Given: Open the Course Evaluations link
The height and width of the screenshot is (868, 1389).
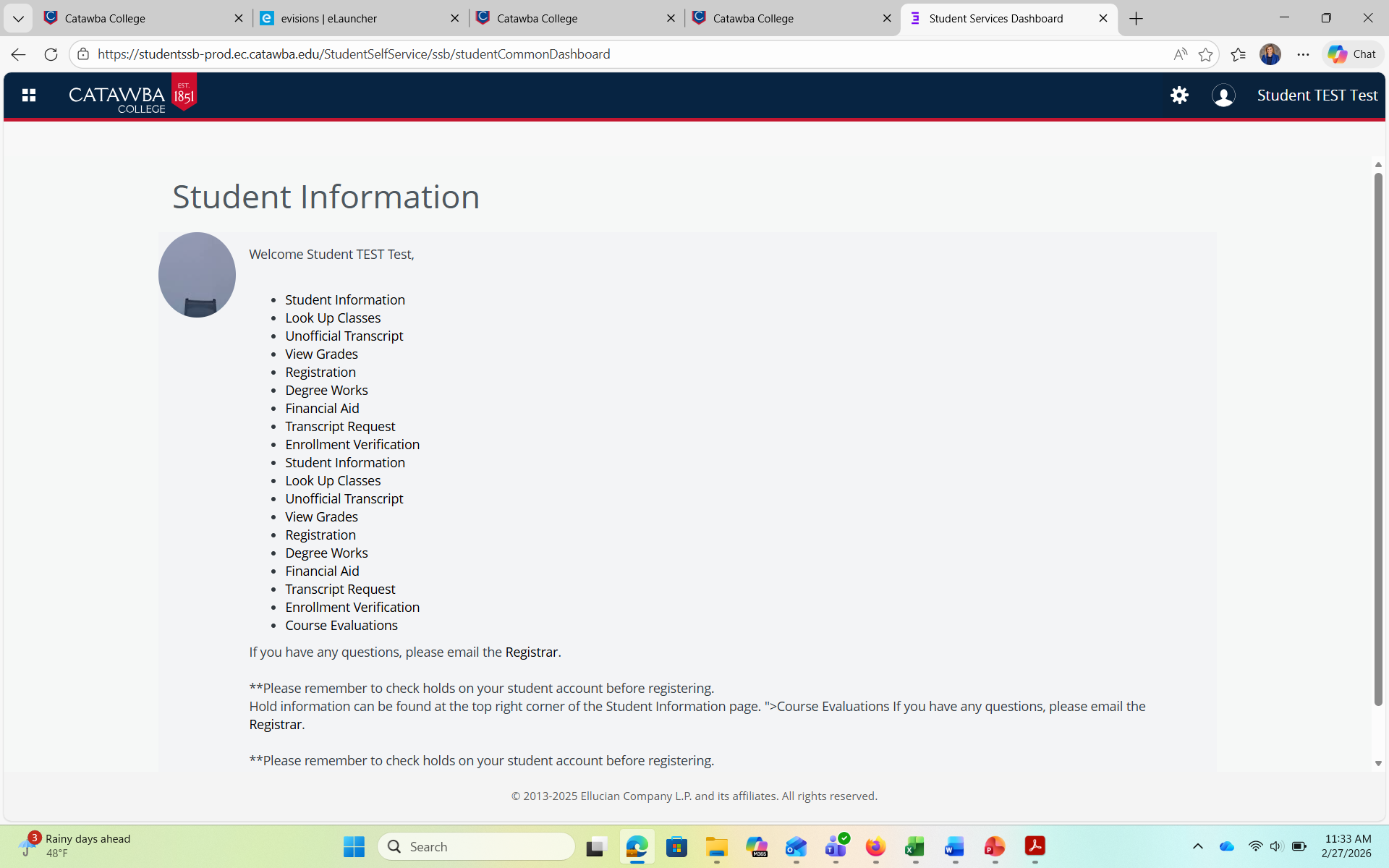Looking at the screenshot, I should click(341, 625).
